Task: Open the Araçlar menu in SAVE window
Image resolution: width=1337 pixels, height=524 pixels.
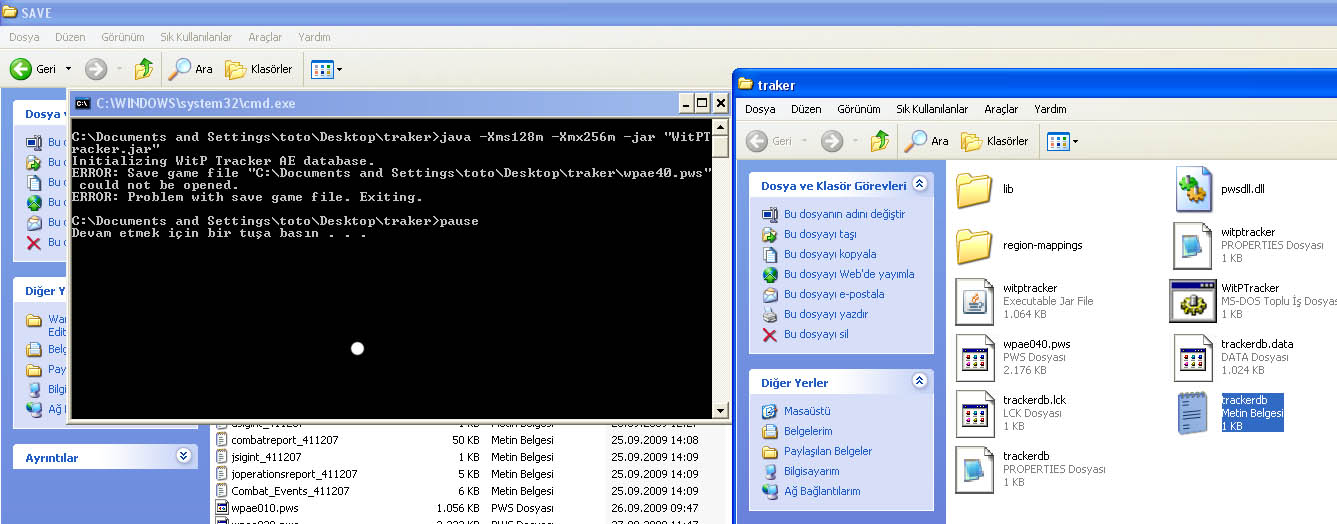Action: (x=265, y=37)
